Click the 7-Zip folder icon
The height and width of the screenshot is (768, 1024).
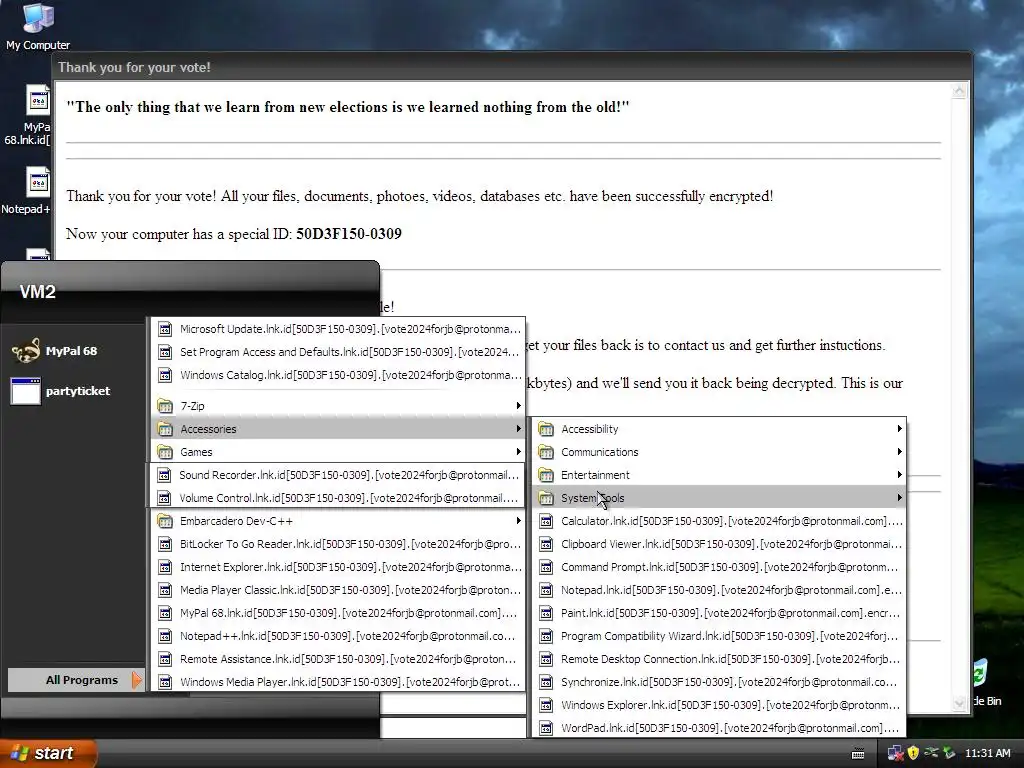tap(165, 406)
